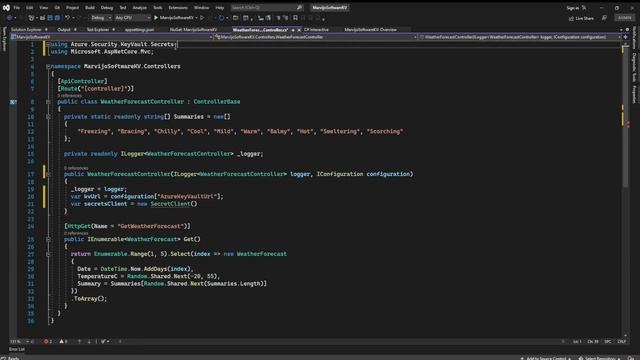
Task: Open the project navigation dropdown MarvijoSoftwareKV
Action: click(112, 37)
